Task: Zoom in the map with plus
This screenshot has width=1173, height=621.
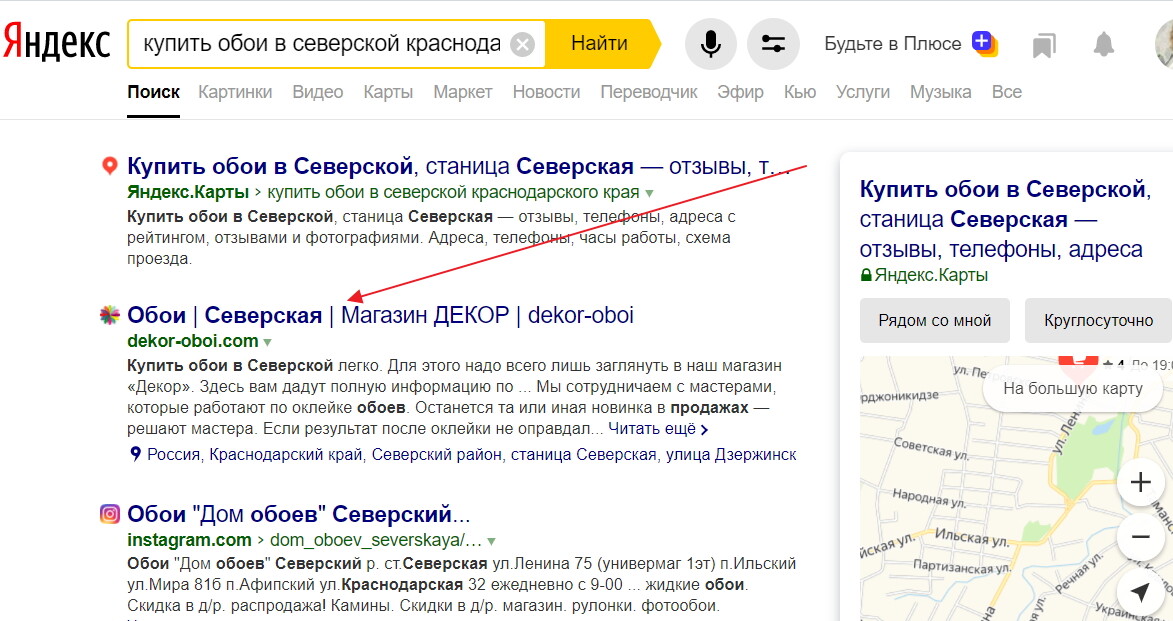Action: (1140, 483)
